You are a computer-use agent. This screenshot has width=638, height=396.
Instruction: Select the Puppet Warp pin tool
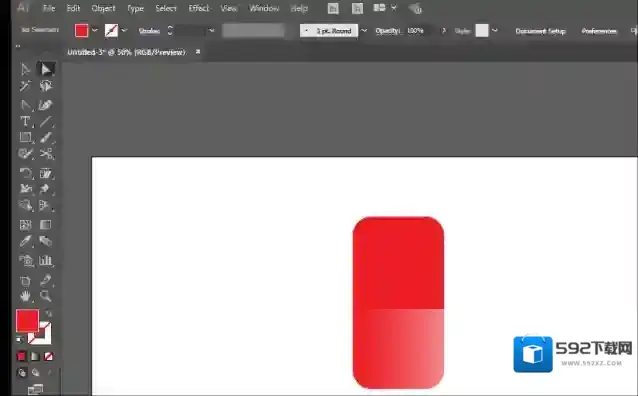point(45,189)
